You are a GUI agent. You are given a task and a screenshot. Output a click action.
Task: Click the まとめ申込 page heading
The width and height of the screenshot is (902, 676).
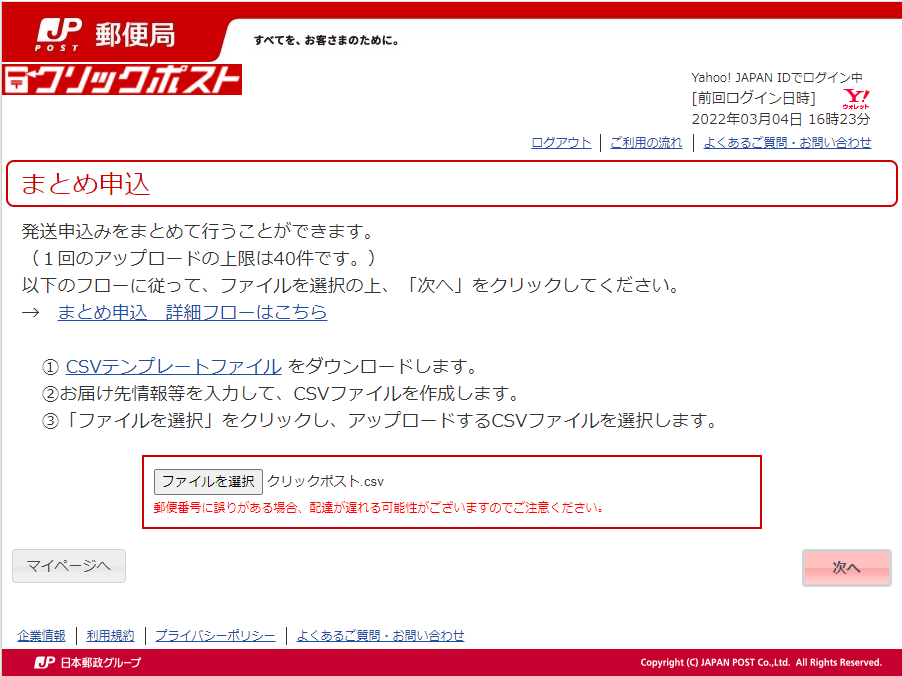(x=86, y=184)
